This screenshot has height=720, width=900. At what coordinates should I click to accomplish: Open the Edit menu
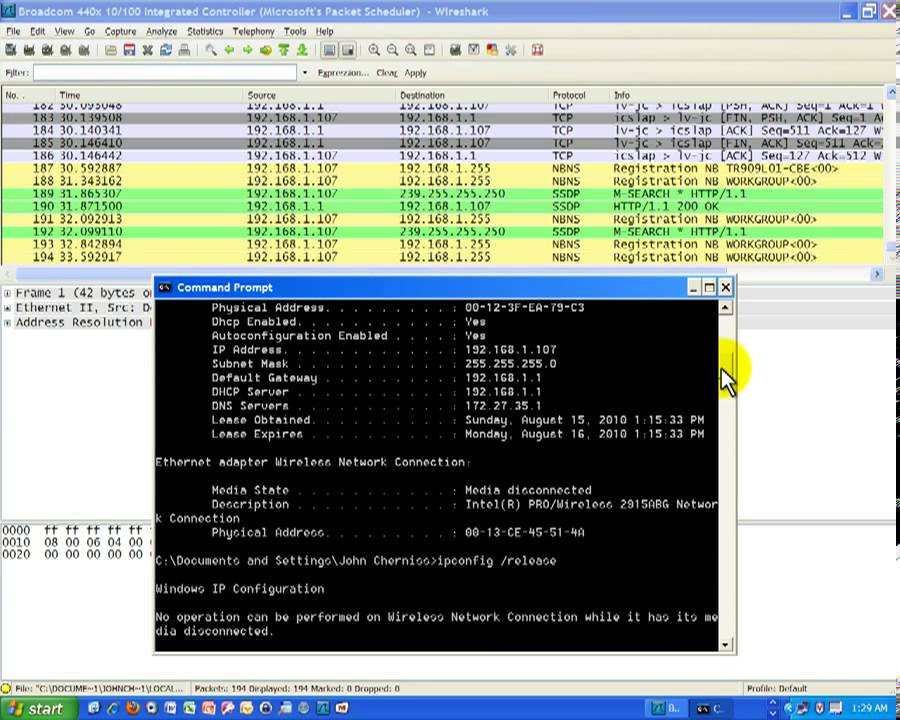point(37,32)
